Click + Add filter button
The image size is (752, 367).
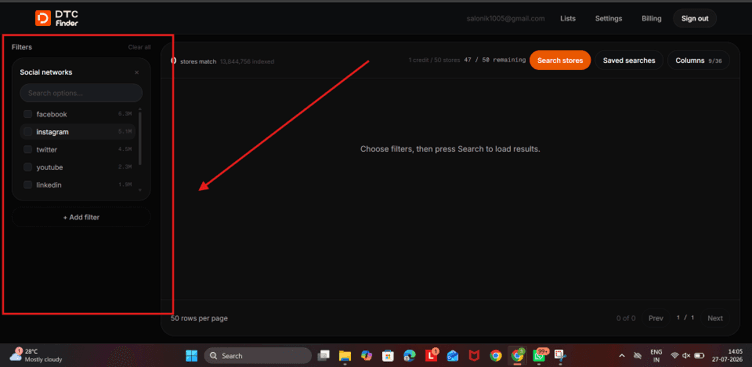pyautogui.click(x=81, y=217)
